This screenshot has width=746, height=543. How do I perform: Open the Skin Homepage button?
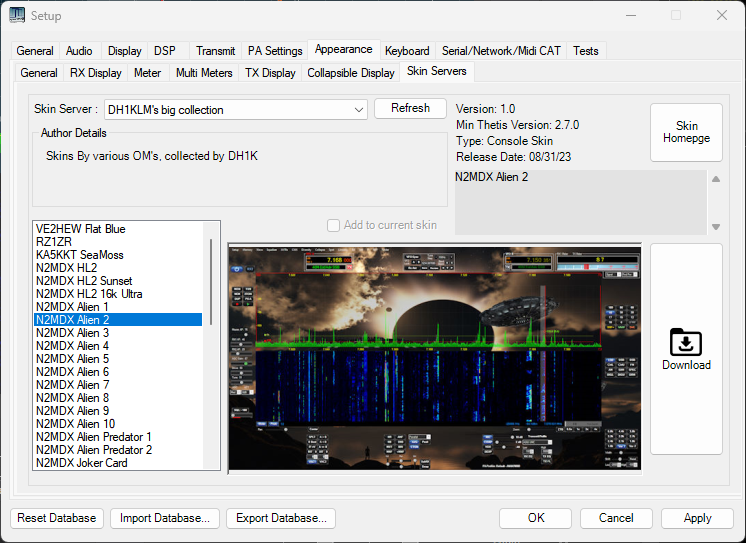click(x=686, y=132)
